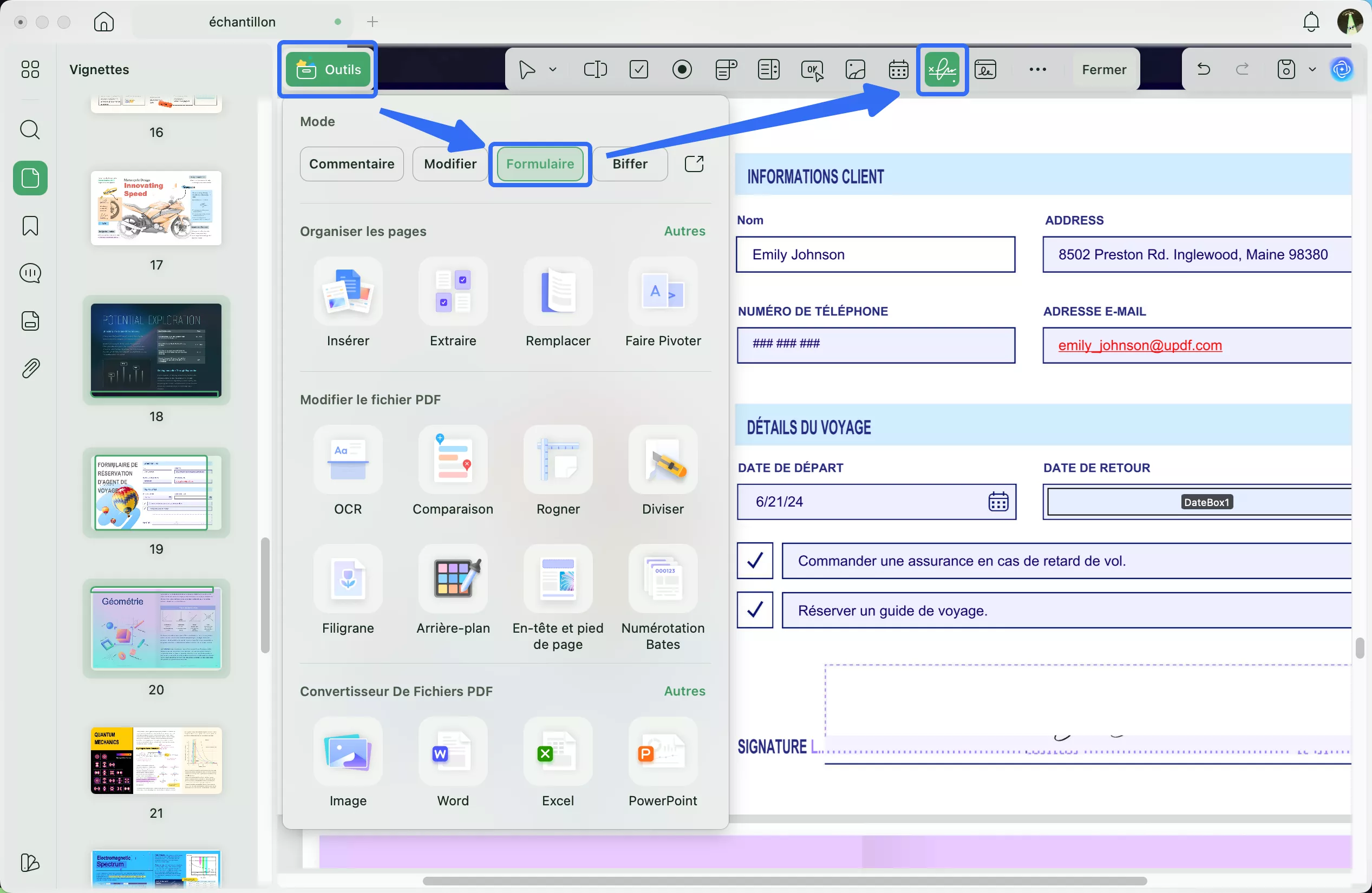1372x893 pixels.
Task: Click the Undo arrow icon
Action: [1203, 70]
